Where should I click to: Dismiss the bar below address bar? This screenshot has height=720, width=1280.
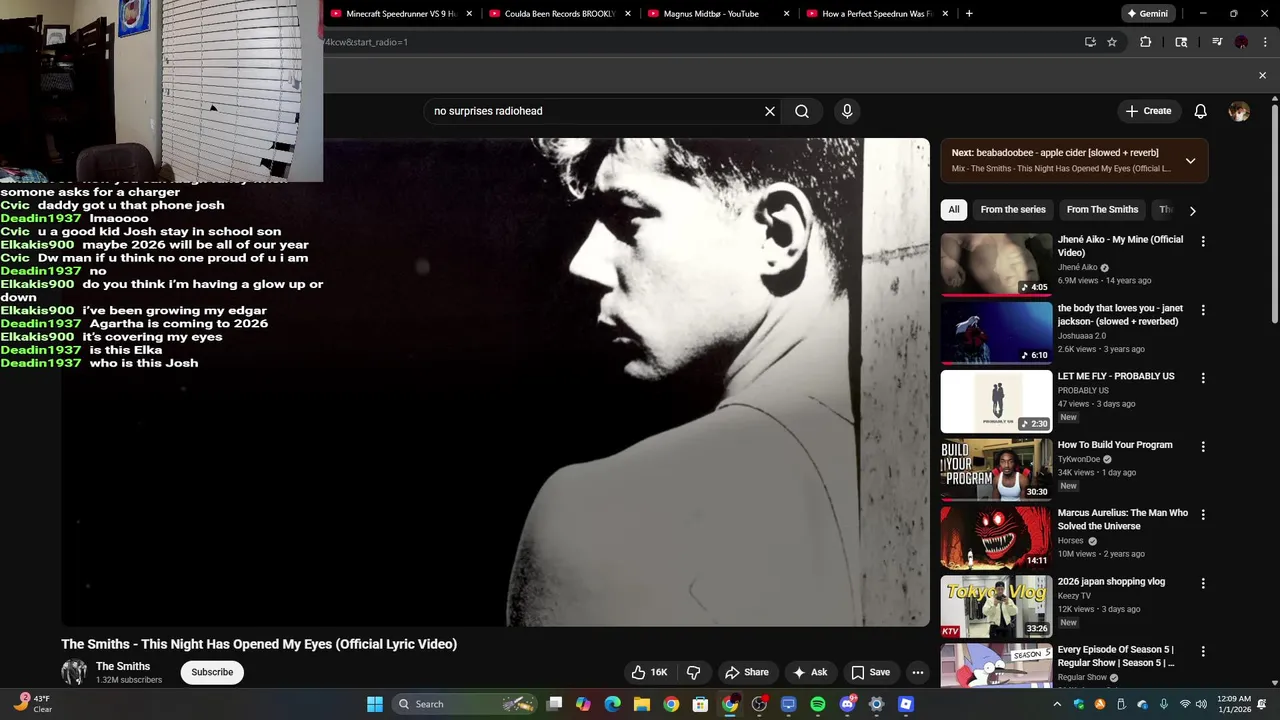pos(1262,76)
